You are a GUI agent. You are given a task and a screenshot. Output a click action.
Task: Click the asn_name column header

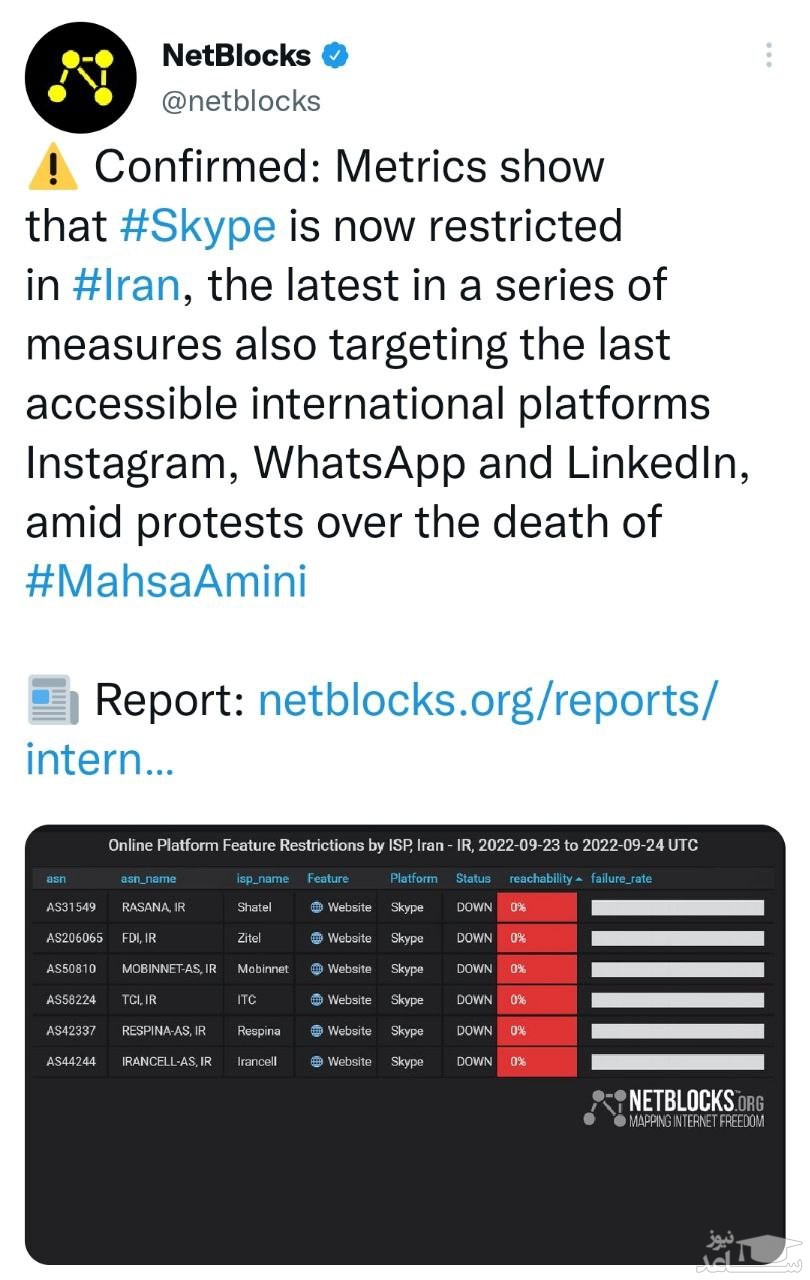pos(148,878)
